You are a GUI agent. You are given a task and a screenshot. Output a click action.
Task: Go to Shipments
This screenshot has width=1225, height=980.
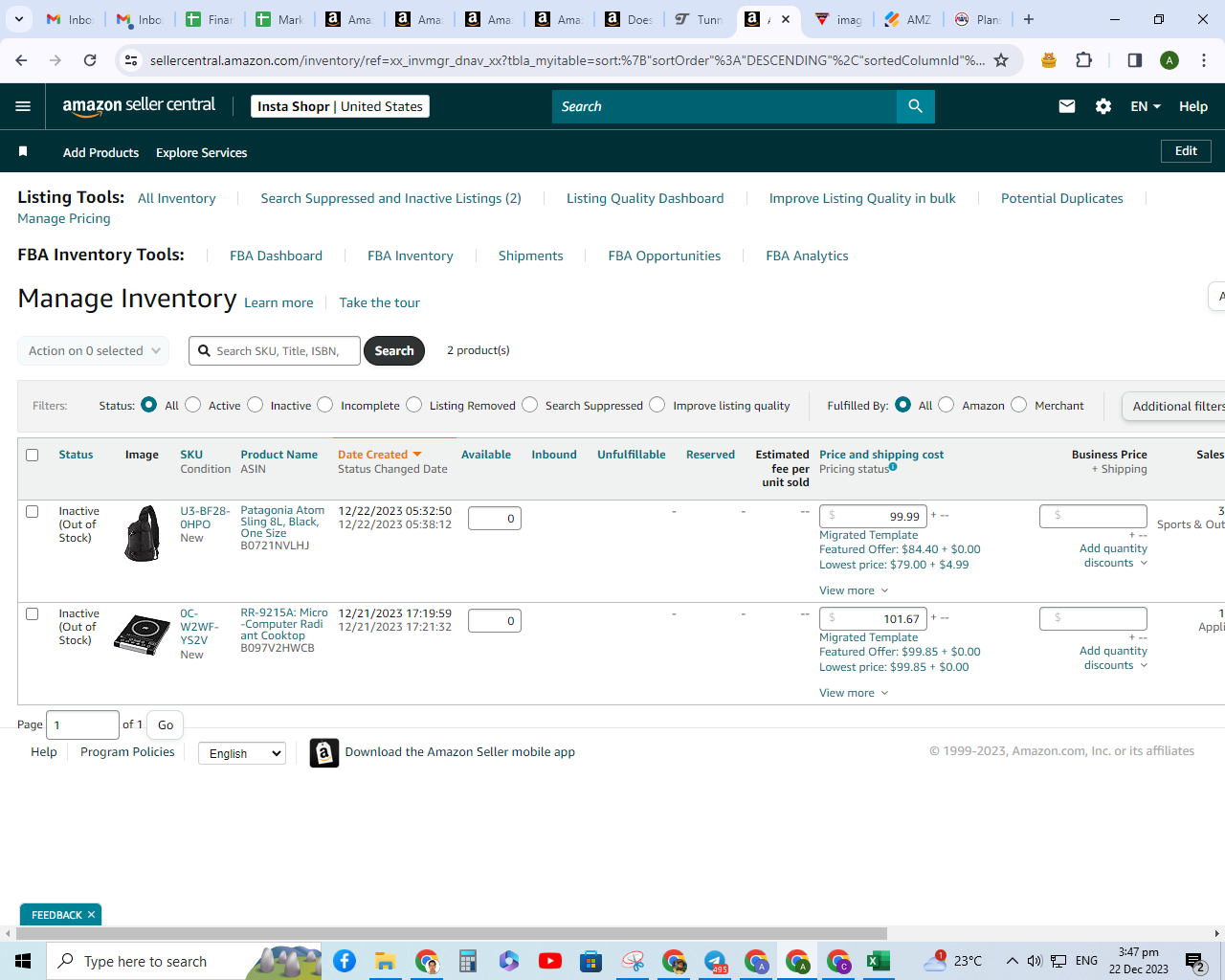pyautogui.click(x=531, y=256)
